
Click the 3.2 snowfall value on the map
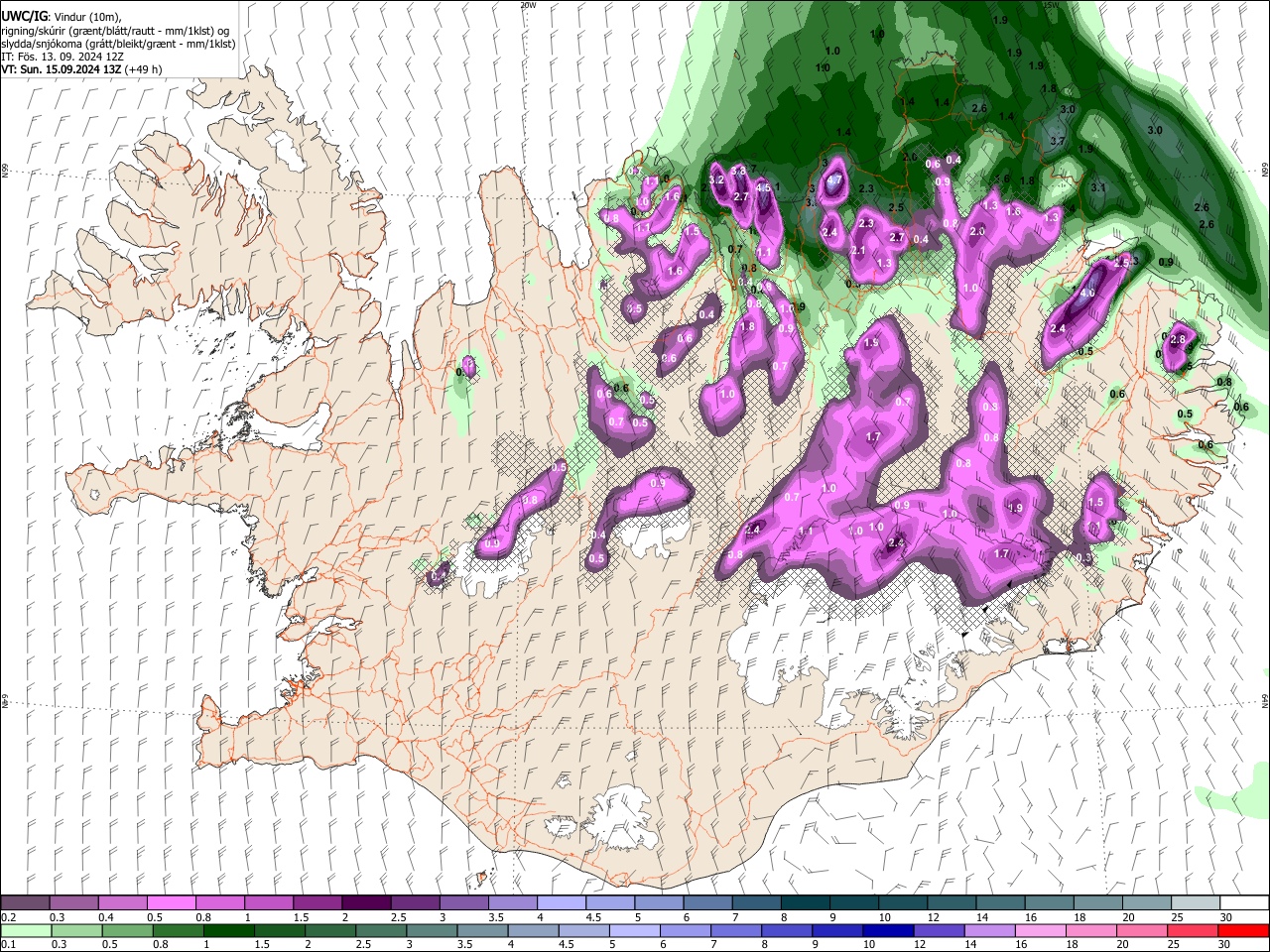coord(715,180)
